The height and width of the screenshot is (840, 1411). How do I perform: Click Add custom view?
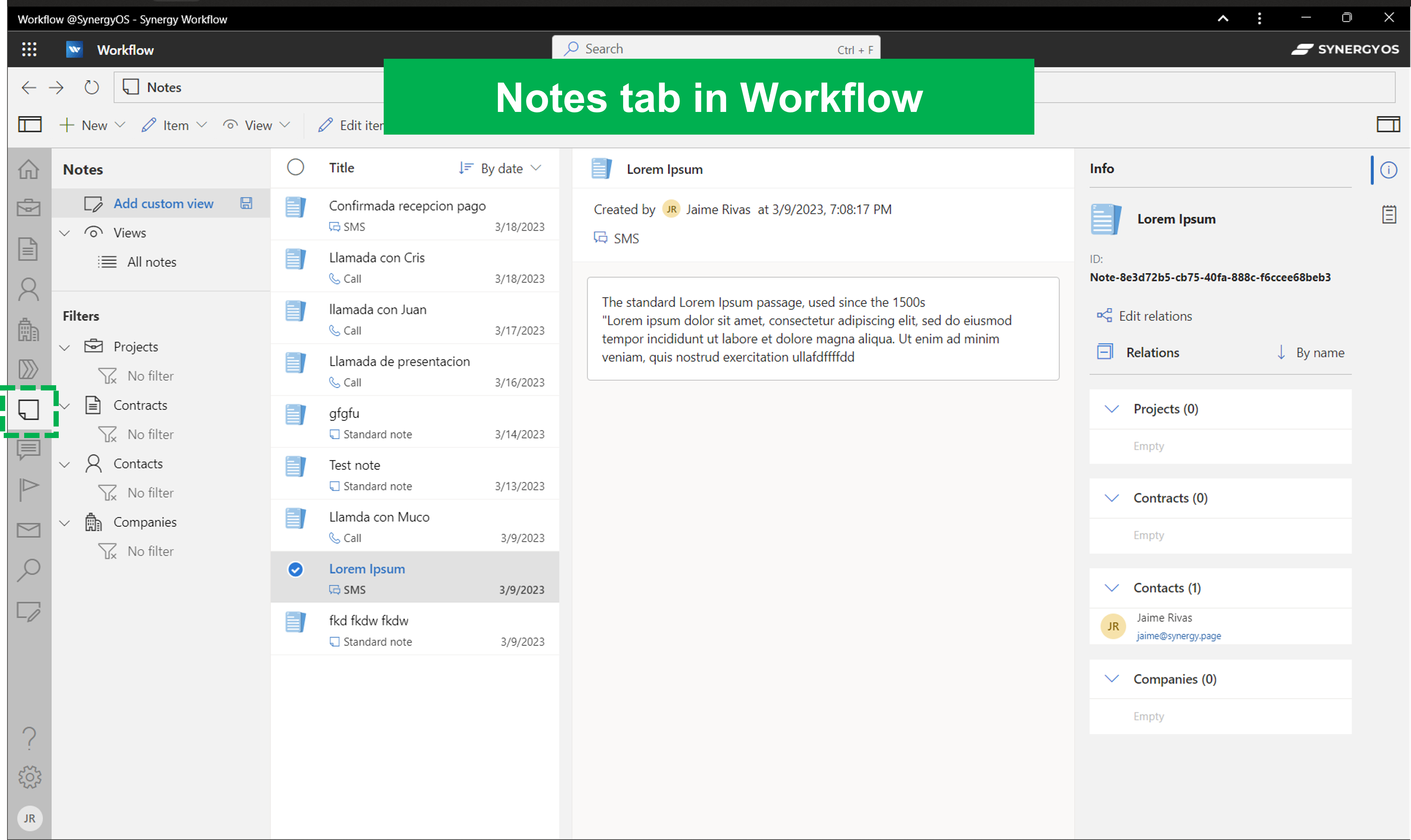[x=163, y=203]
